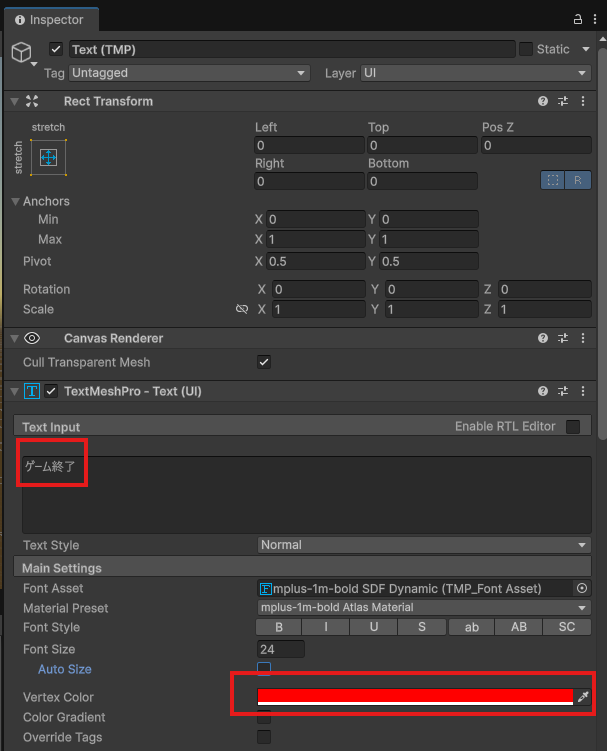607x751 pixels.
Task: Open Canvas Renderer preset settings icon
Action: [x=563, y=338]
